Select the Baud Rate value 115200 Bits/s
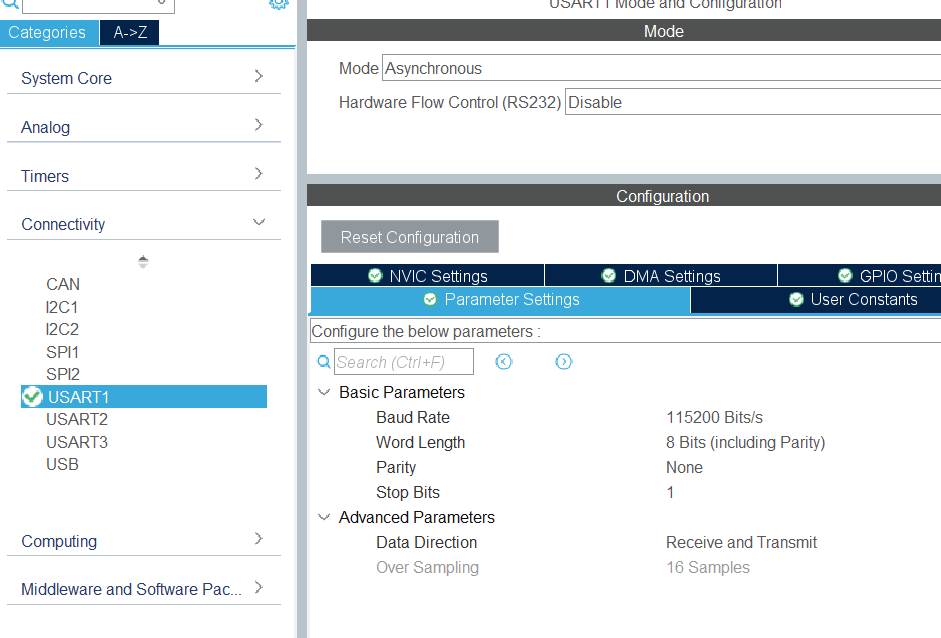This screenshot has width=941, height=638. tap(714, 417)
